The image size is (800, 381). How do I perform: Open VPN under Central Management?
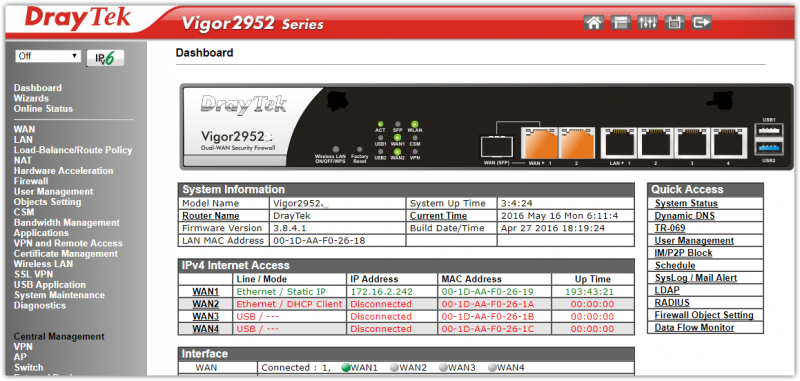[x=23, y=347]
